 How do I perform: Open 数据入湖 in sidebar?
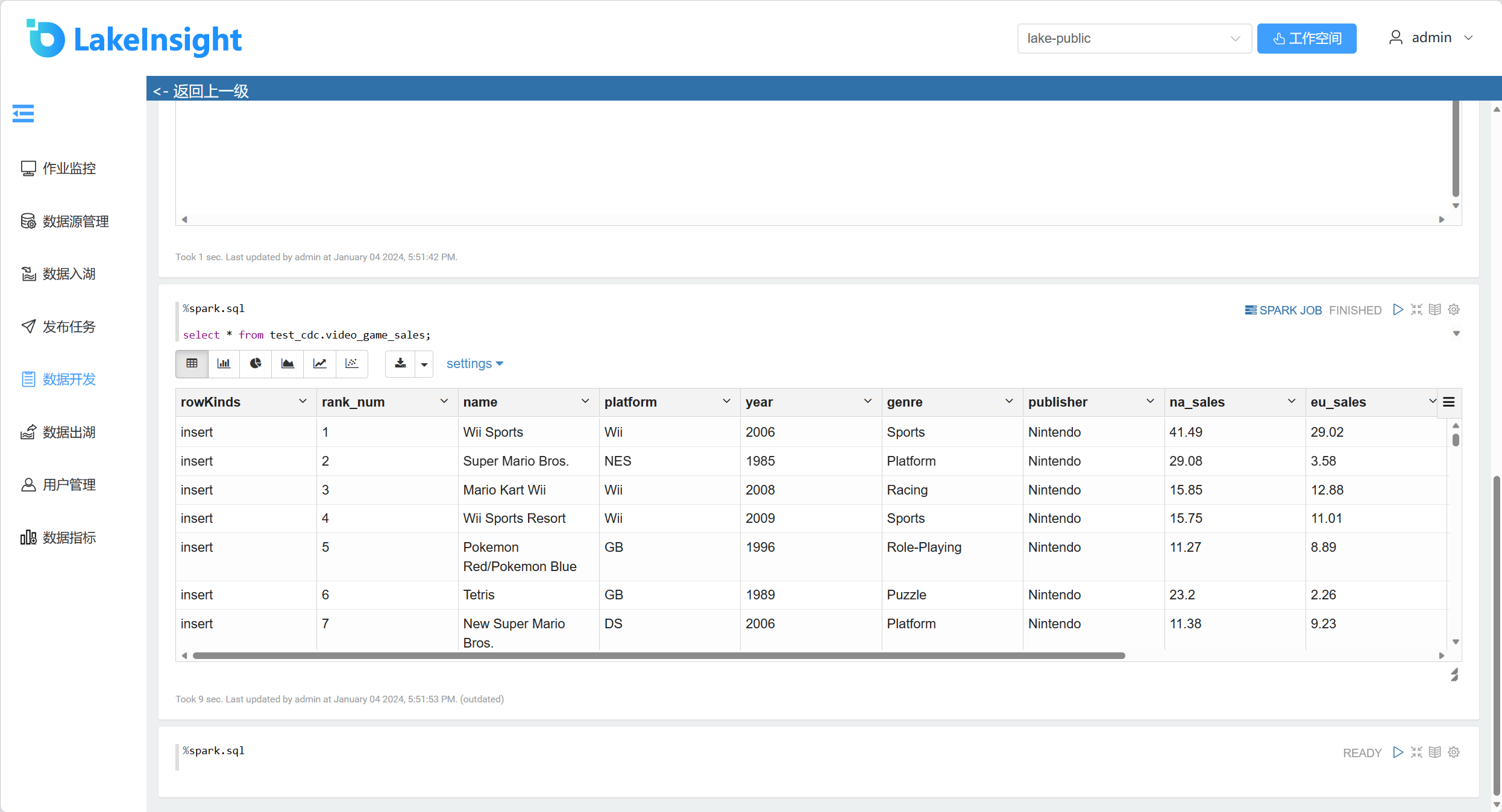pos(58,274)
